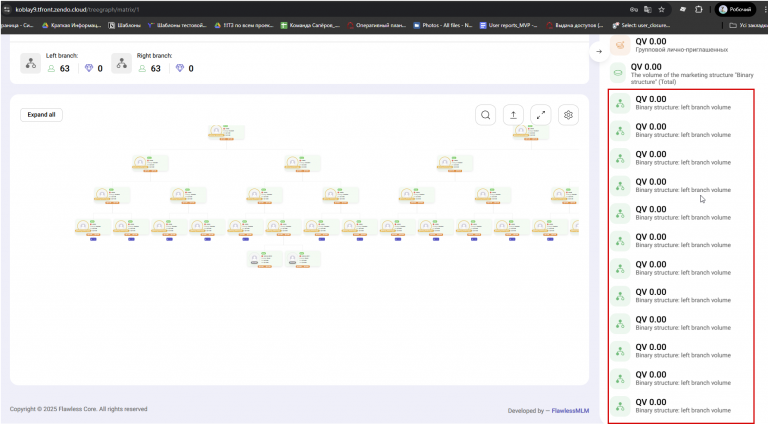Open the Шаблоны тестовой... bookmark

(177, 25)
